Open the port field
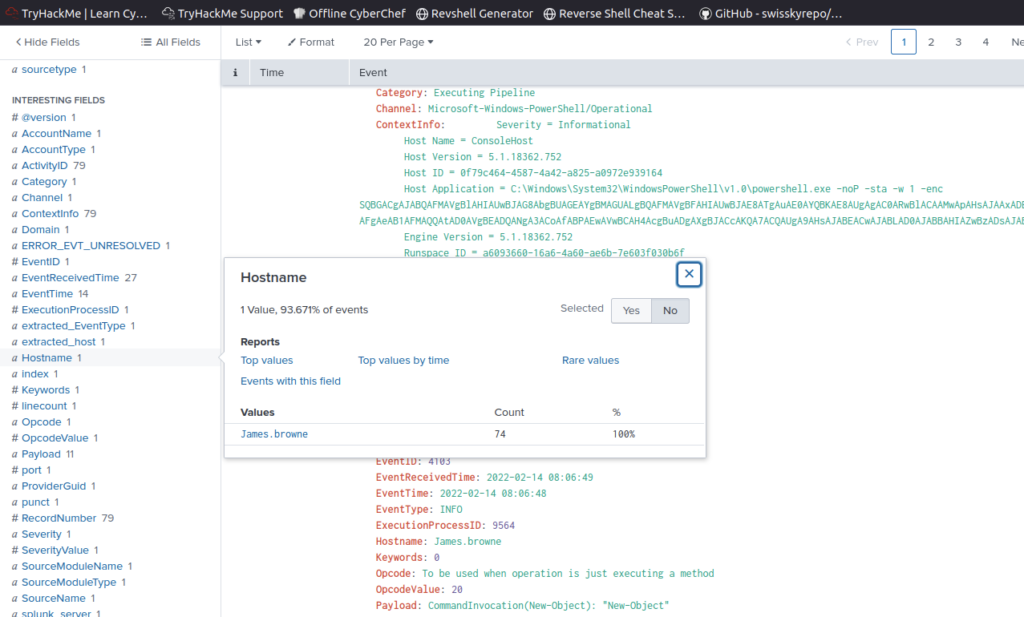Screen dimensions: 1024x617 [31, 469]
